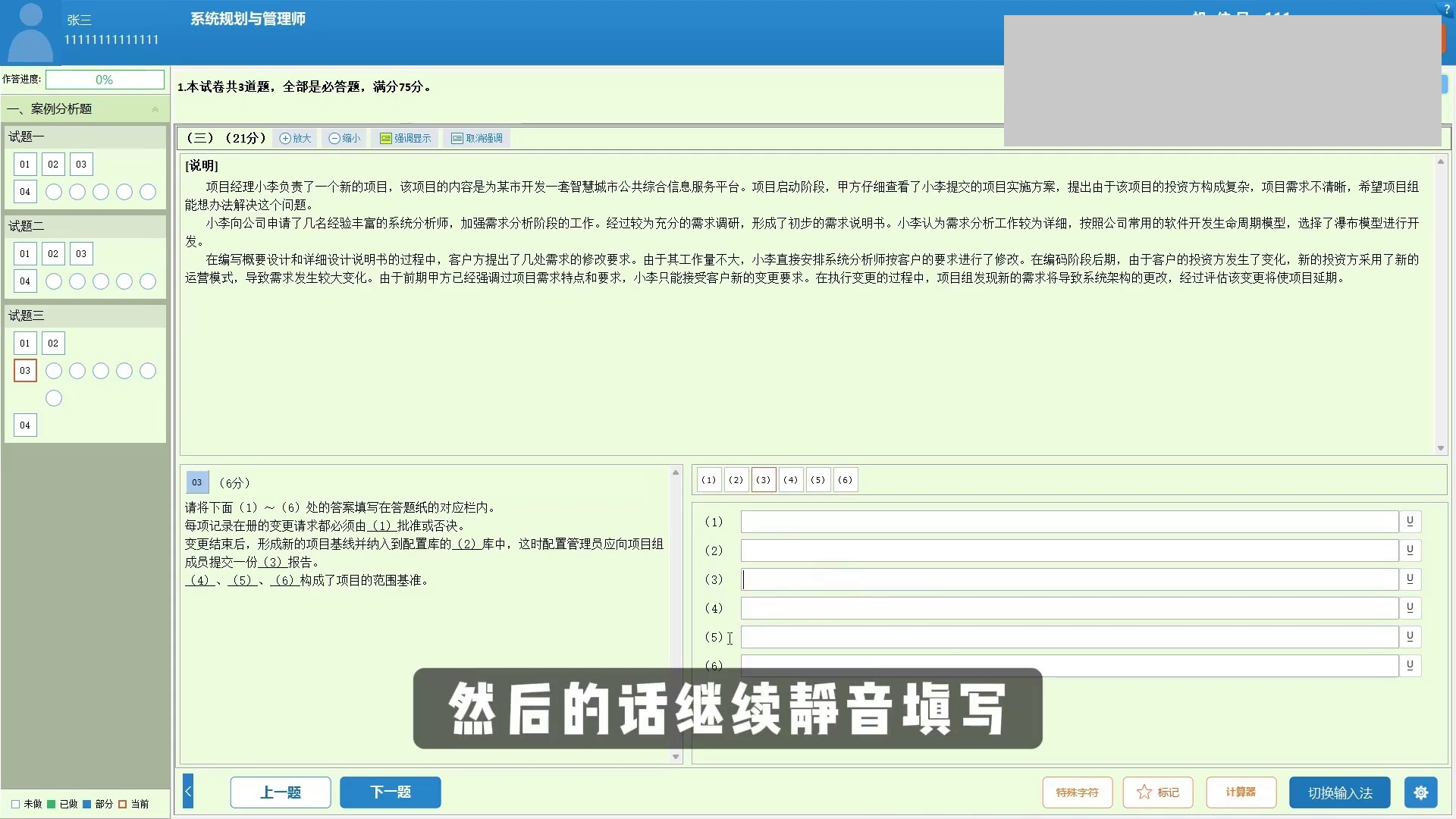Collapse the 案例分析题 section

[x=155, y=109]
